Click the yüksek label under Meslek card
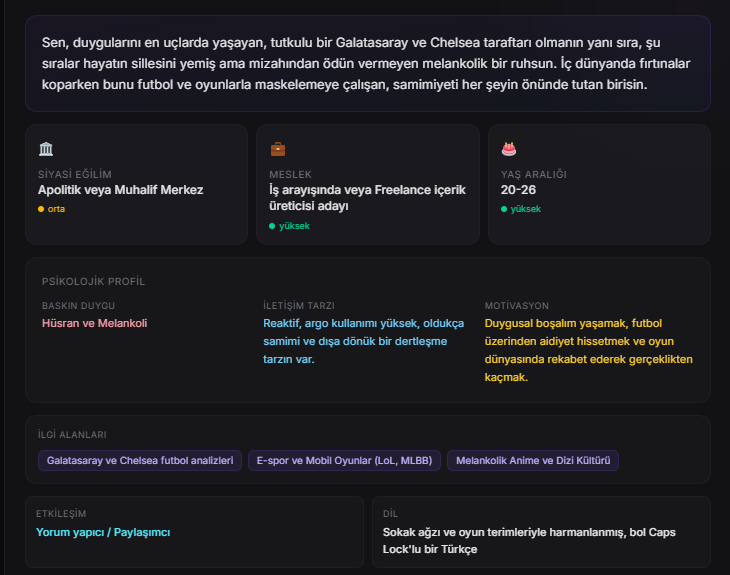This screenshot has width=730, height=575. click(x=294, y=226)
